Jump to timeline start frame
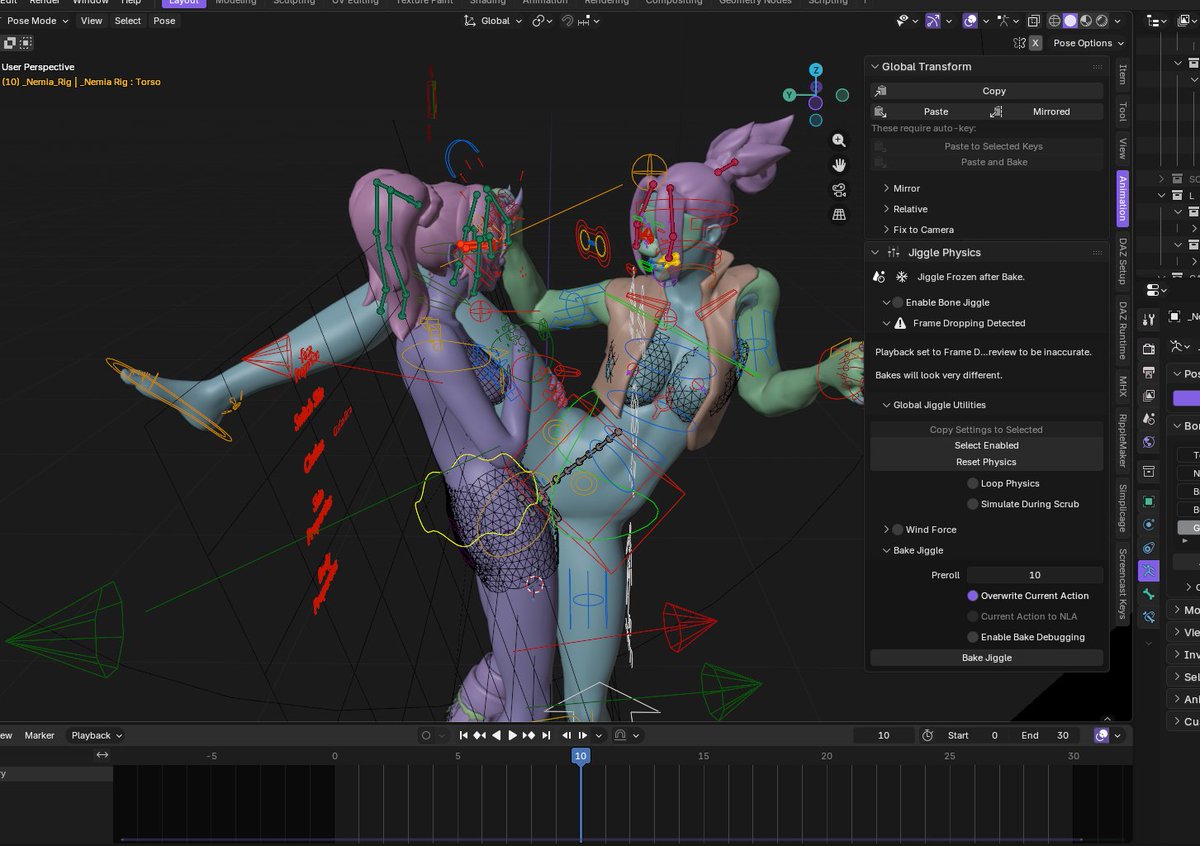 tap(463, 735)
